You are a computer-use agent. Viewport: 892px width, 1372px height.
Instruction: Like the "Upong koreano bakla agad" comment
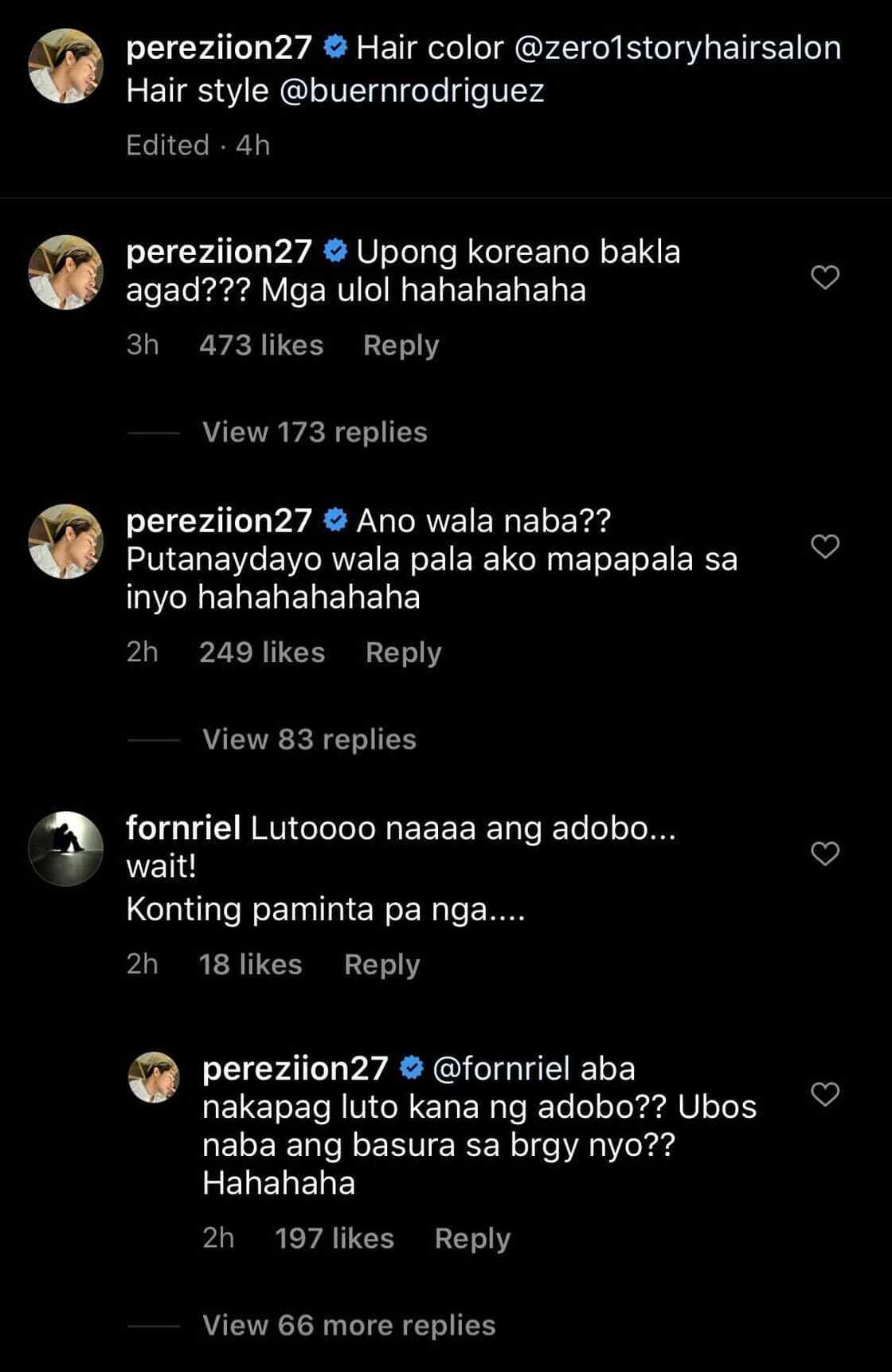tap(825, 277)
